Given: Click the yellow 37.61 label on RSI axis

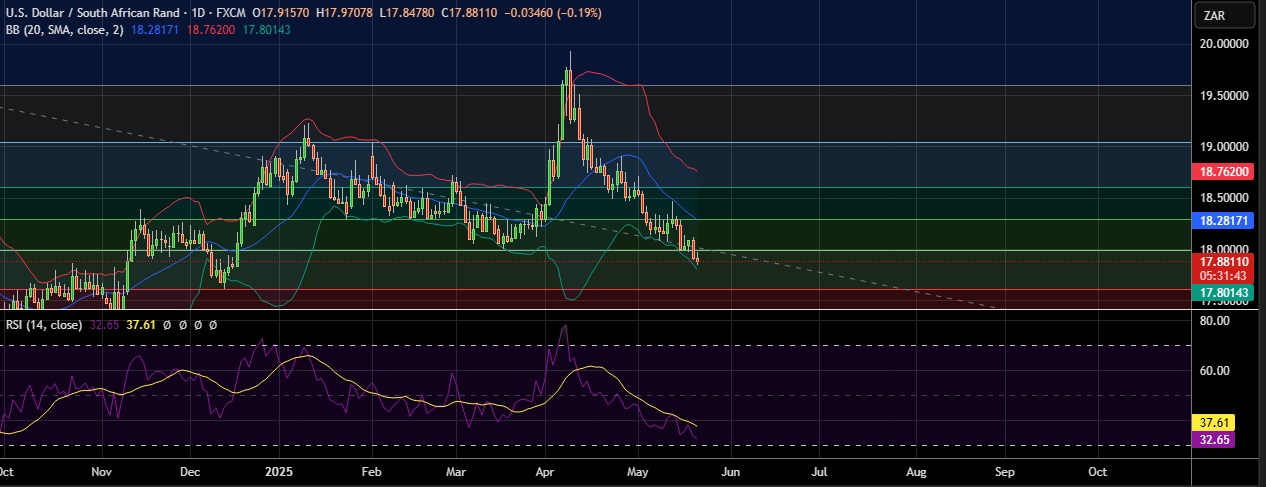Looking at the screenshot, I should click(1213, 422).
